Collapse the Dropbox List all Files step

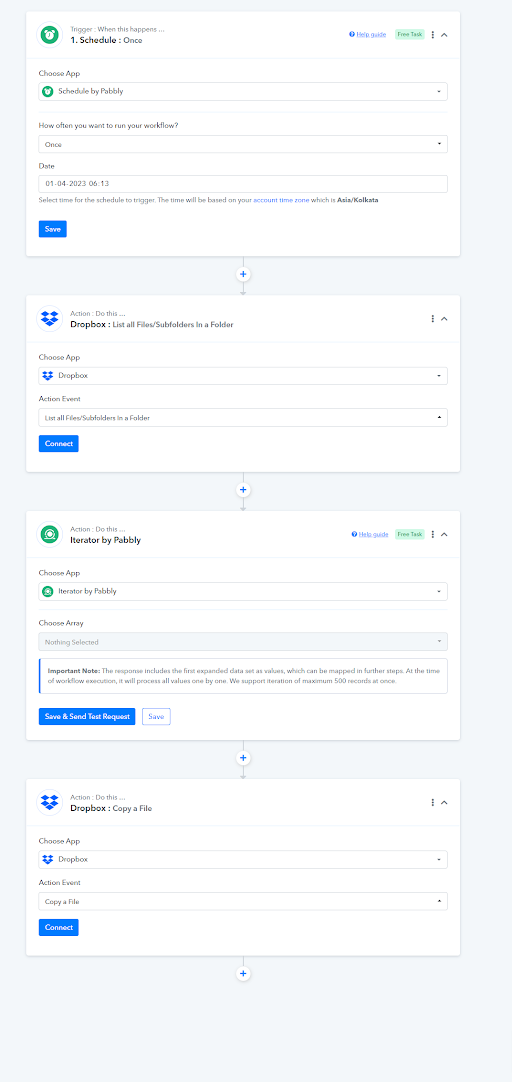[444, 319]
